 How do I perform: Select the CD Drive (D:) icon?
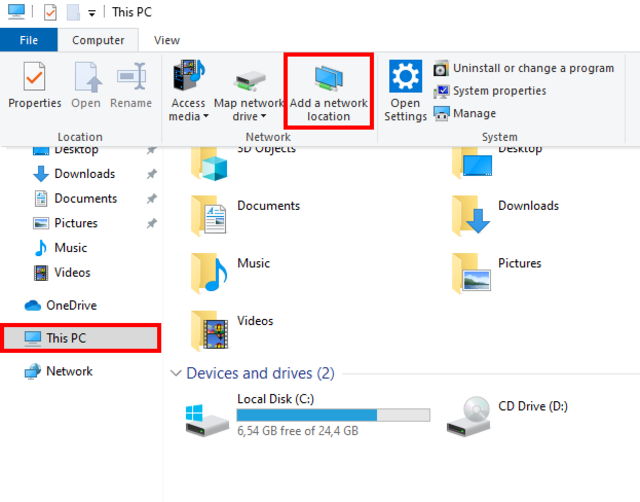click(x=468, y=416)
